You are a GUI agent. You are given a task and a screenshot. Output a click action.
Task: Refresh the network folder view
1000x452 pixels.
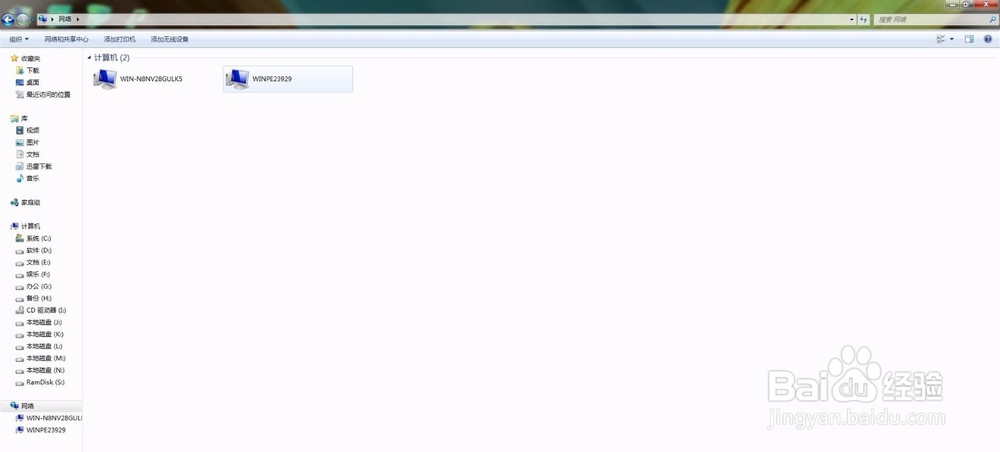pos(864,20)
